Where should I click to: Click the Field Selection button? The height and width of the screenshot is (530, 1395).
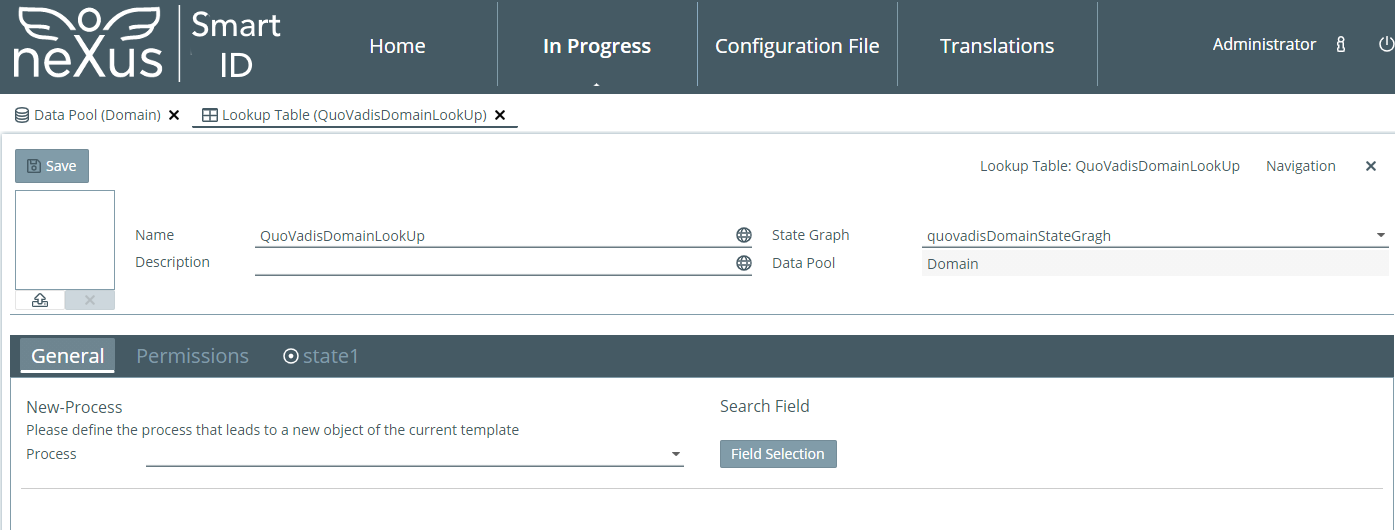[x=777, y=454]
